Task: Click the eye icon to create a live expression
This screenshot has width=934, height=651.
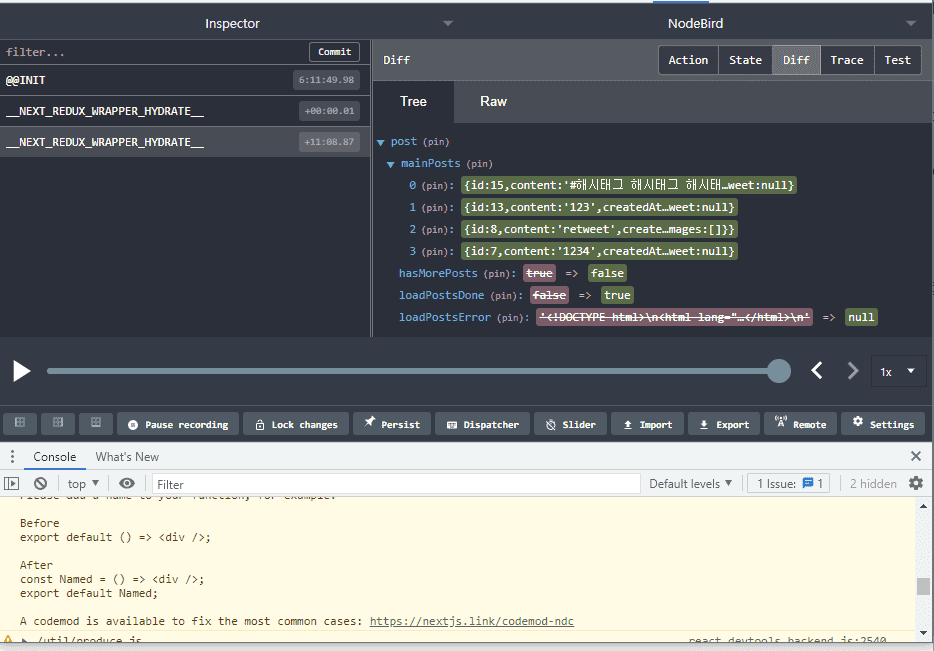Action: pyautogui.click(x=127, y=484)
